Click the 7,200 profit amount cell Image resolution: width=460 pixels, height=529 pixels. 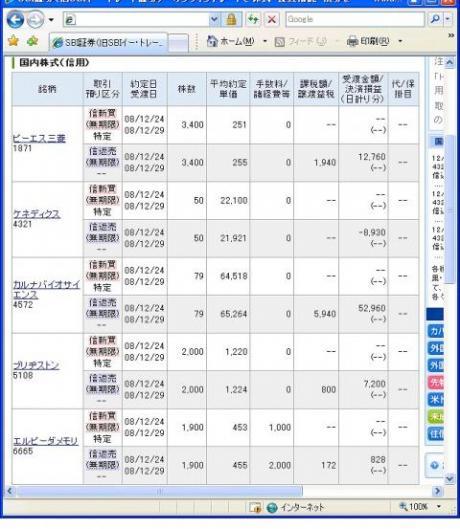(x=363, y=389)
